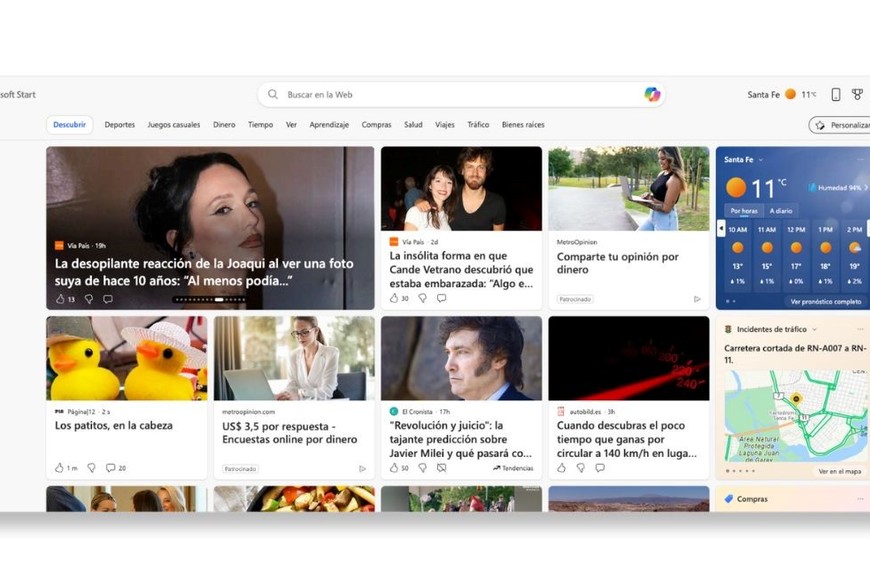The image size is (870, 580).
Task: Click the rewards trophy icon
Action: click(x=857, y=94)
